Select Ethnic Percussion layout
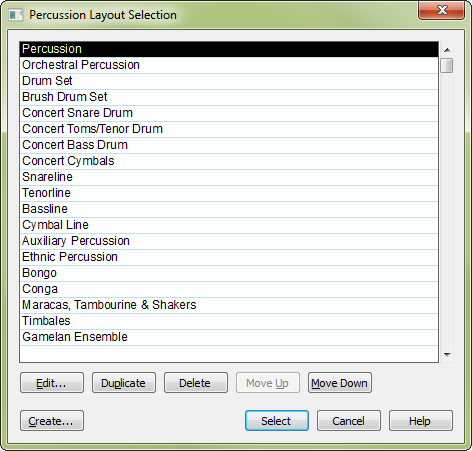The width and height of the screenshot is (472, 451). pyautogui.click(x=229, y=257)
